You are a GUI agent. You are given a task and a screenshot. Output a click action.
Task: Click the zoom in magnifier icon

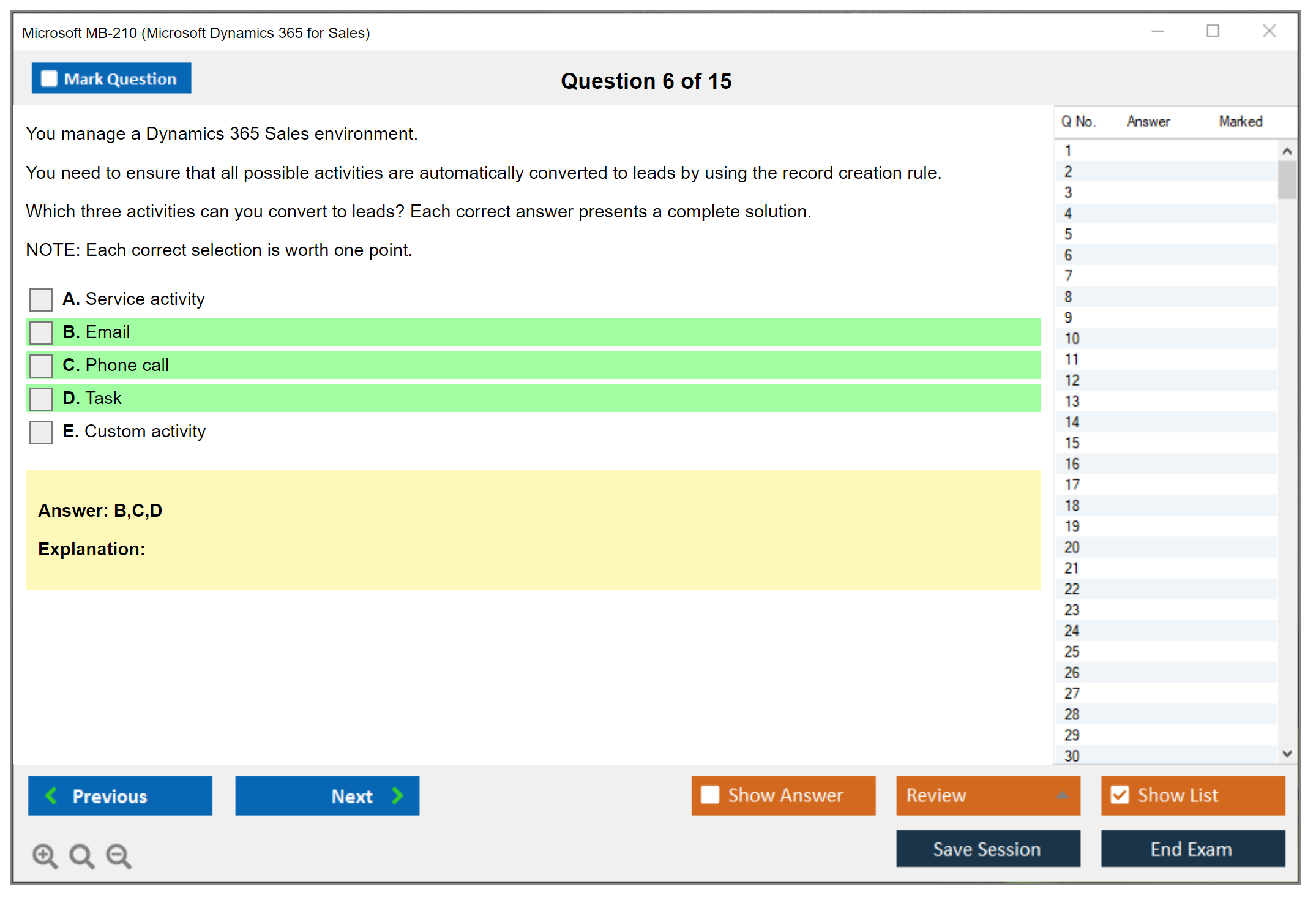45,855
